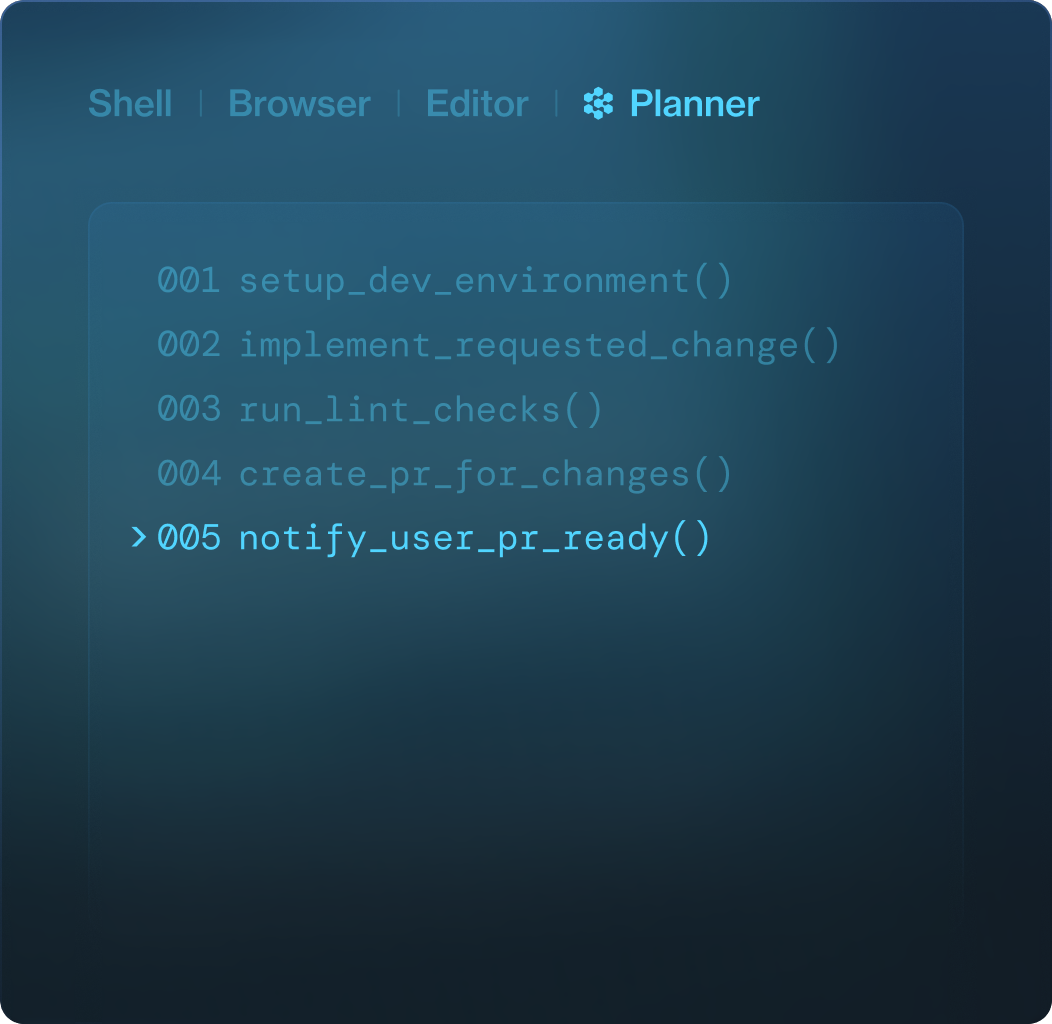Choose the run_lint_checks() step
Image resolution: width=1052 pixels, height=1024 pixels.
point(421,410)
